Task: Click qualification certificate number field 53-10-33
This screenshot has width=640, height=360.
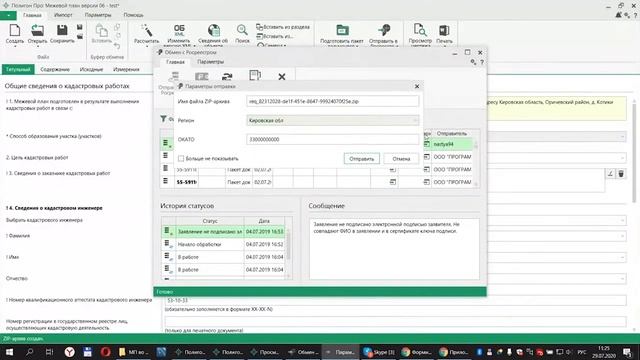Action: tap(395, 300)
